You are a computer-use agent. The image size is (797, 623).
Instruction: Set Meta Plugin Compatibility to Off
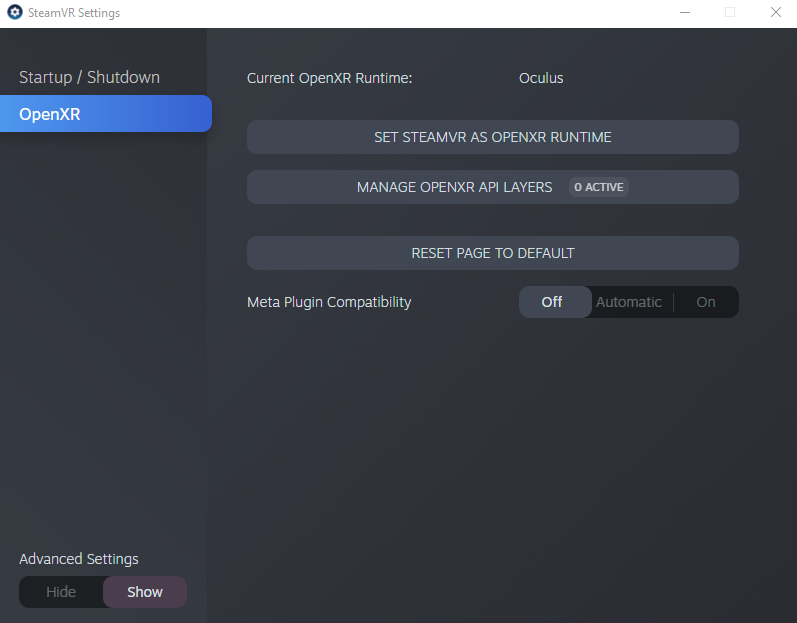click(552, 302)
